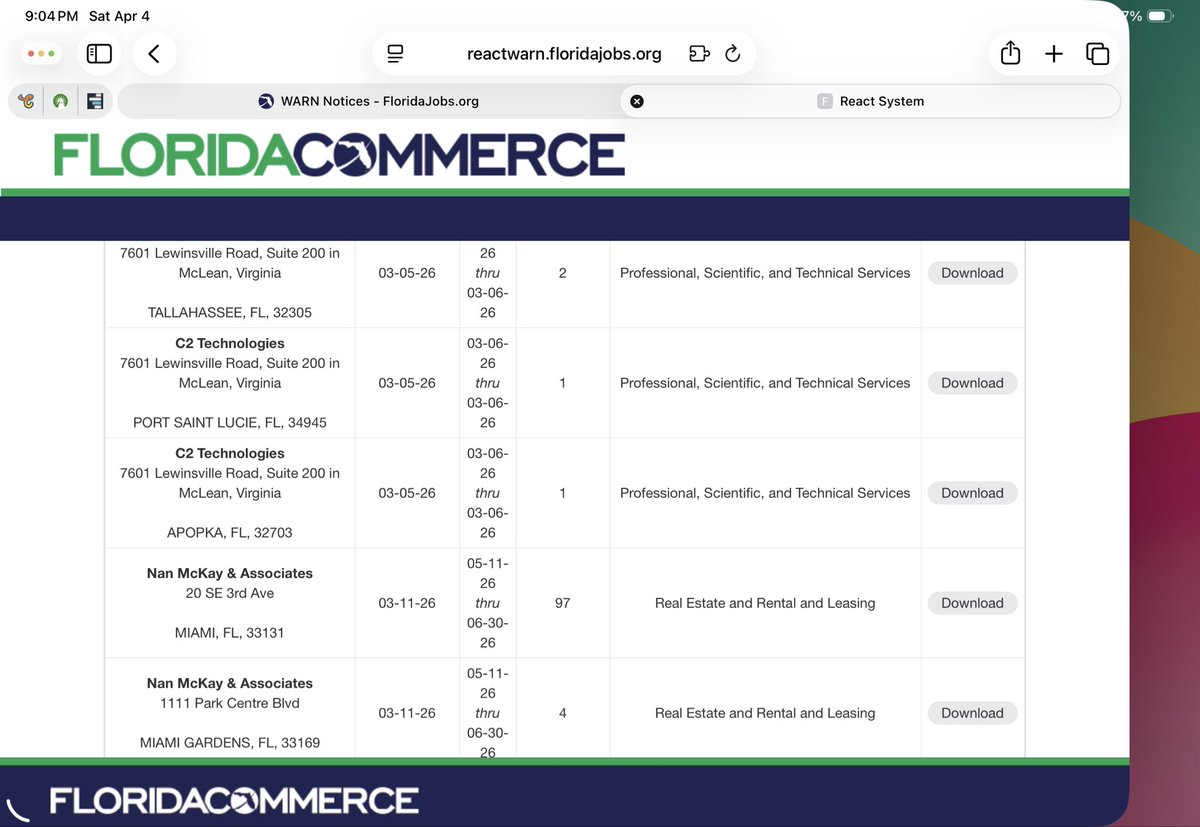Select the text TALLAHASSEE, FL, 32305
The width and height of the screenshot is (1200, 827).
[230, 313]
